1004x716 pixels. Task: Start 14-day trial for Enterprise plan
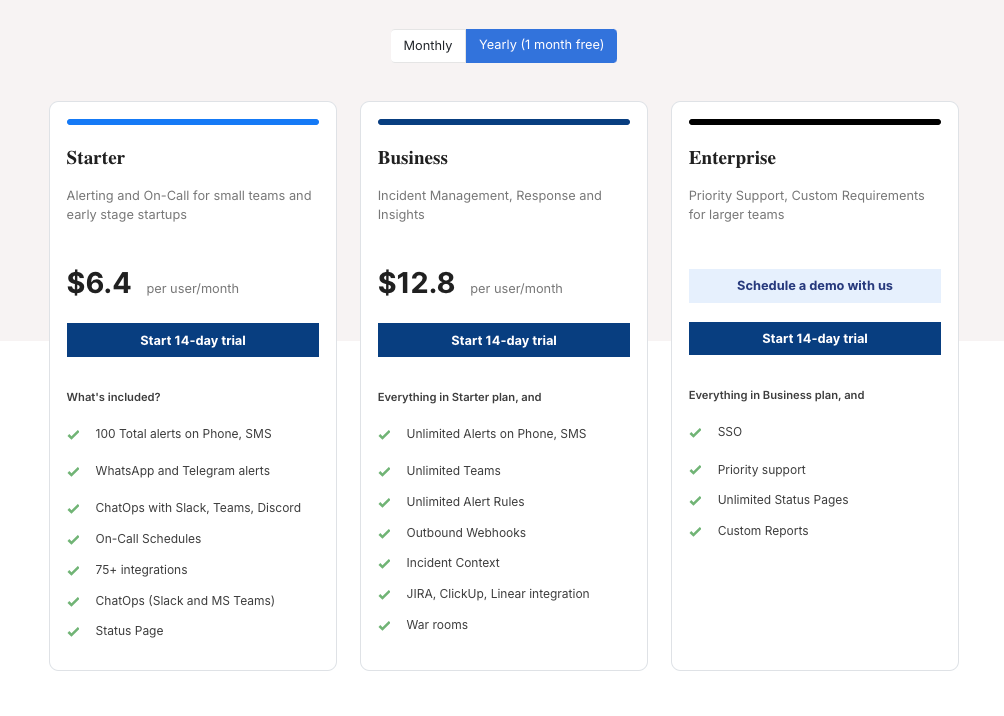[815, 338]
